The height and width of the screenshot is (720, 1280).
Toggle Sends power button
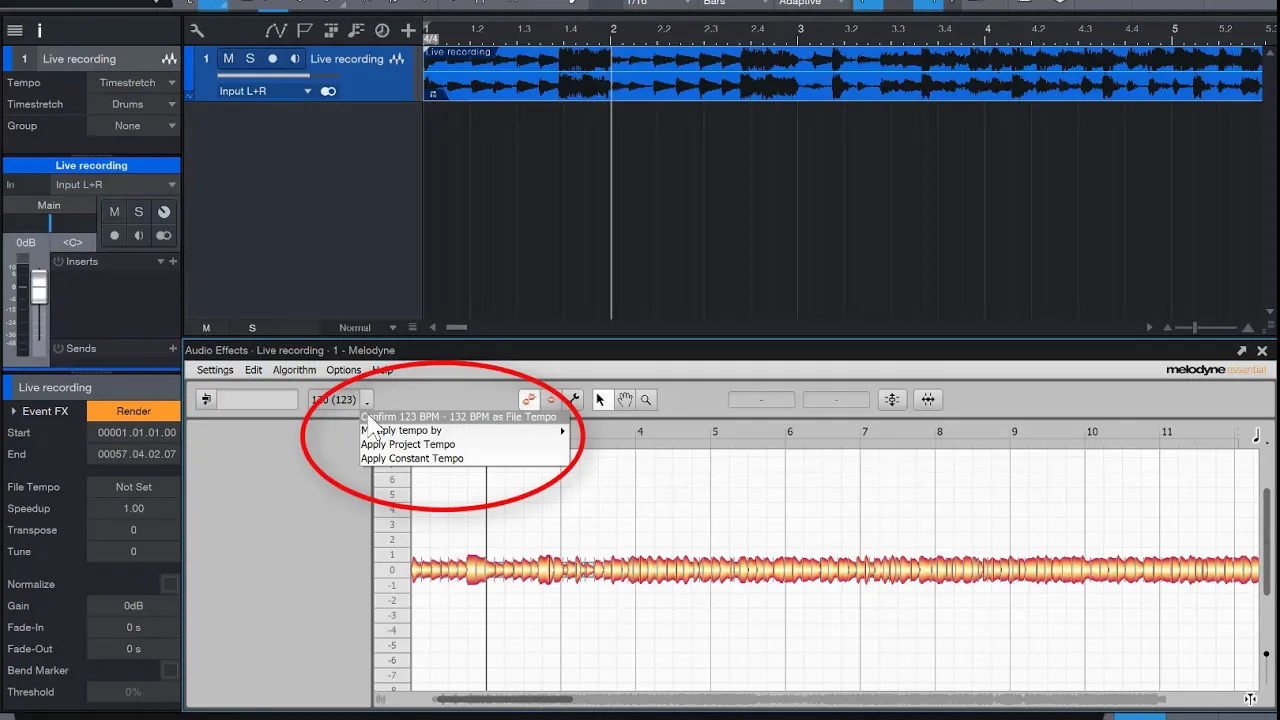[58, 348]
